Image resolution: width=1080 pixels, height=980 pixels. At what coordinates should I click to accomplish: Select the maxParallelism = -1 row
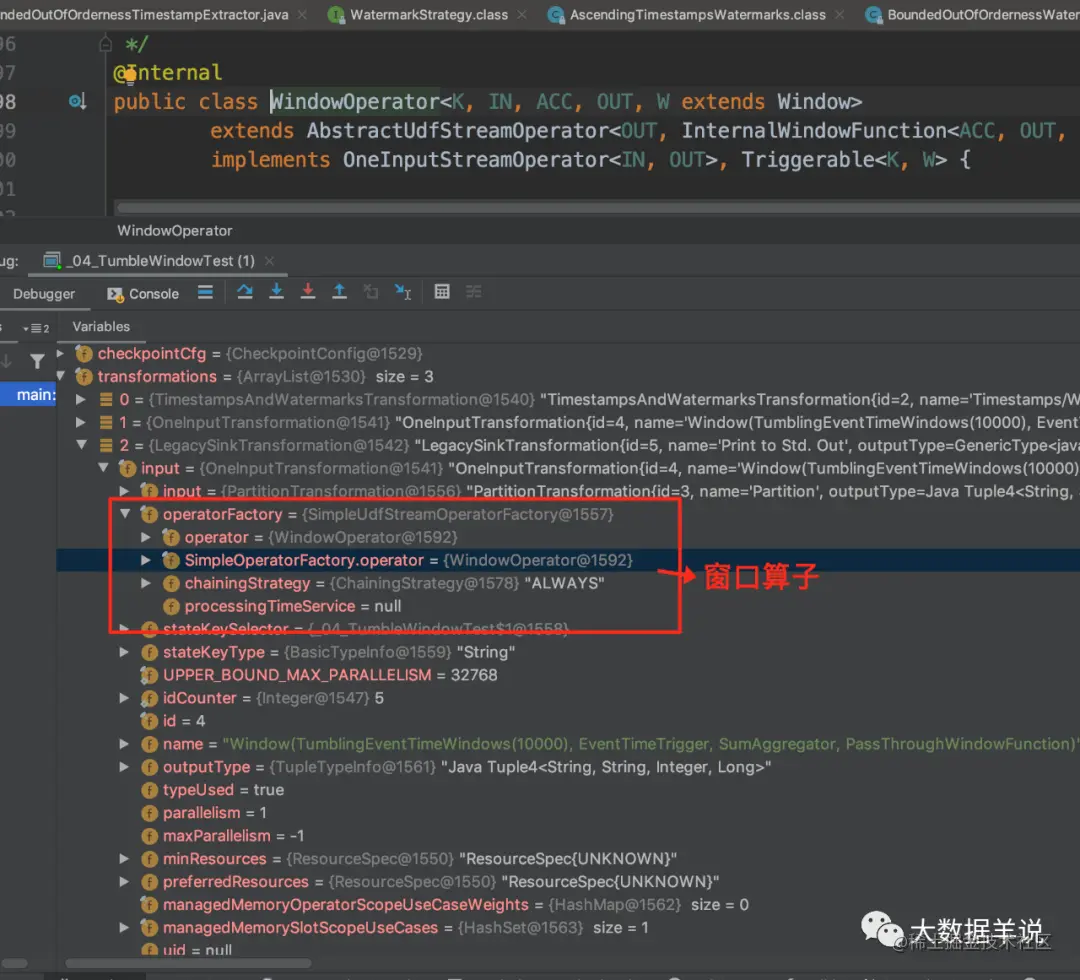tap(568, 835)
